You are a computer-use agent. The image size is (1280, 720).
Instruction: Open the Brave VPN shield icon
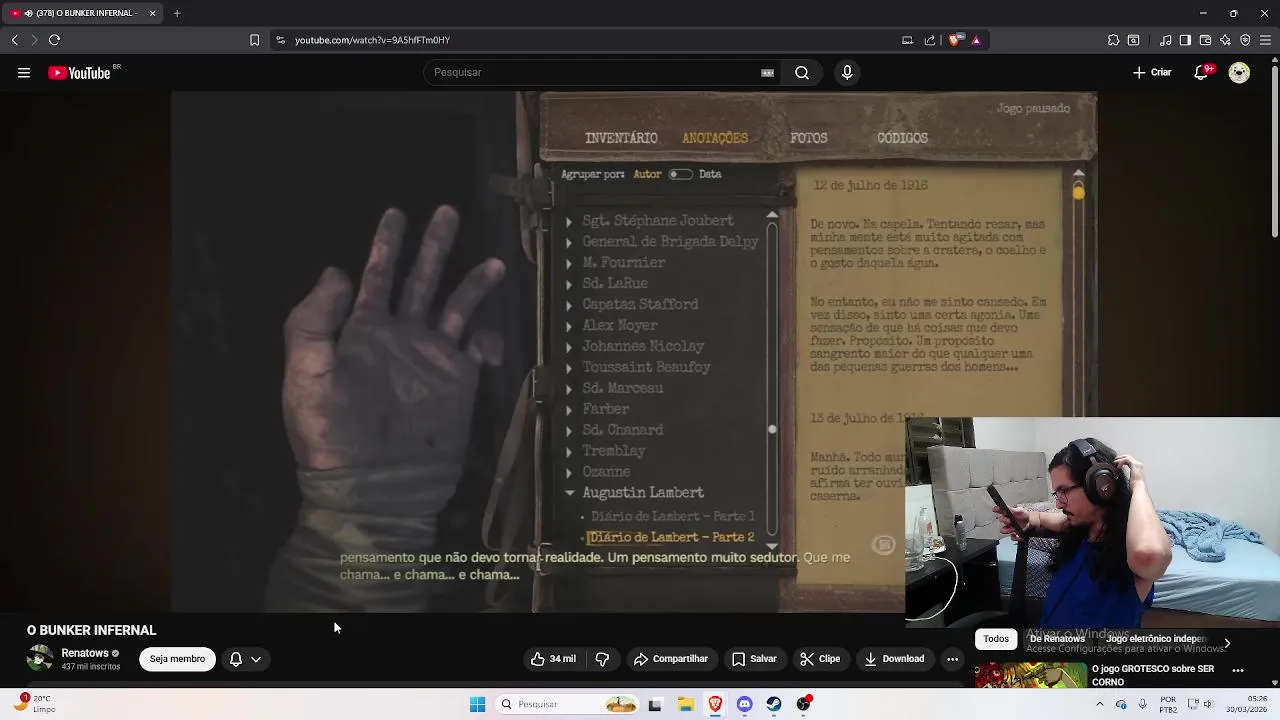click(x=1245, y=40)
